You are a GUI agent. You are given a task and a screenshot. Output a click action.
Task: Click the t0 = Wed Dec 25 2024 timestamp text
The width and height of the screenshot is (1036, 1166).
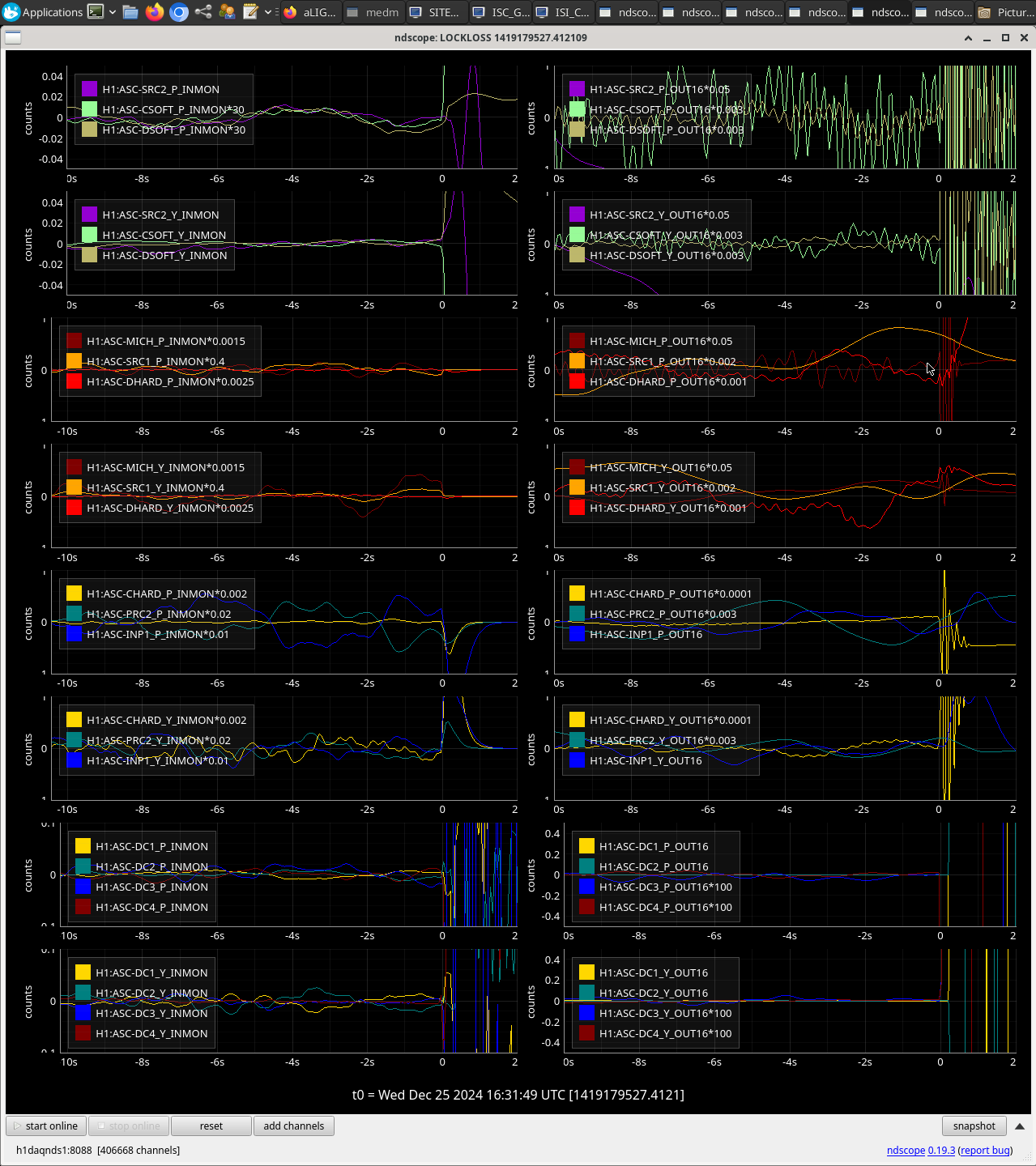(518, 1095)
